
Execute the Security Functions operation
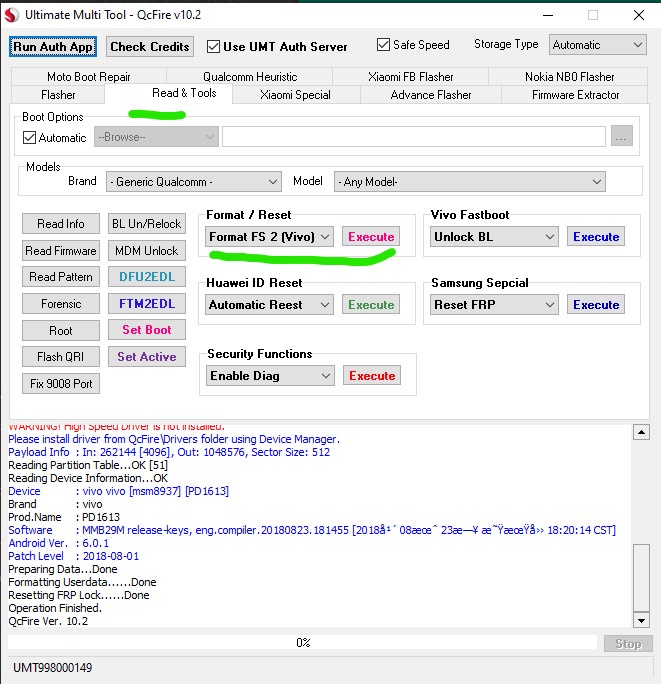click(372, 376)
